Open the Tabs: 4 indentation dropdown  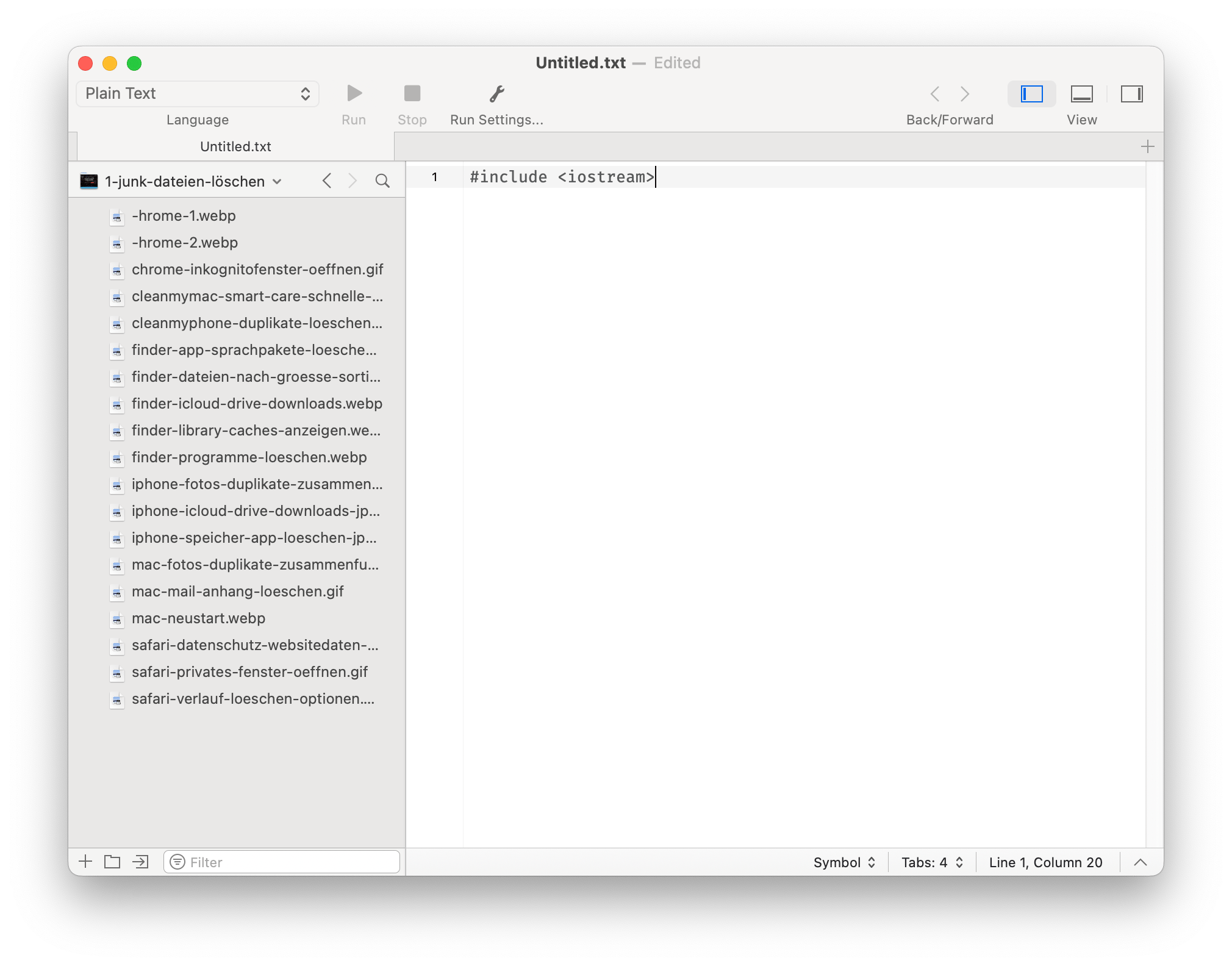931,862
